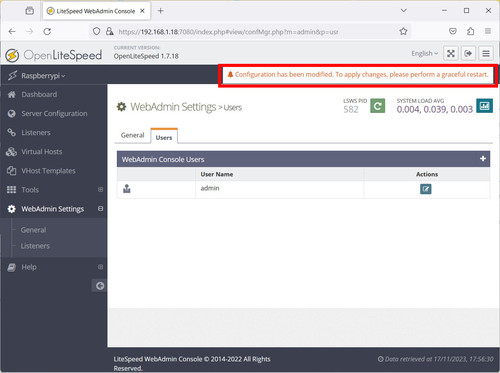
Task: Show site security lock information
Action: click(x=109, y=31)
